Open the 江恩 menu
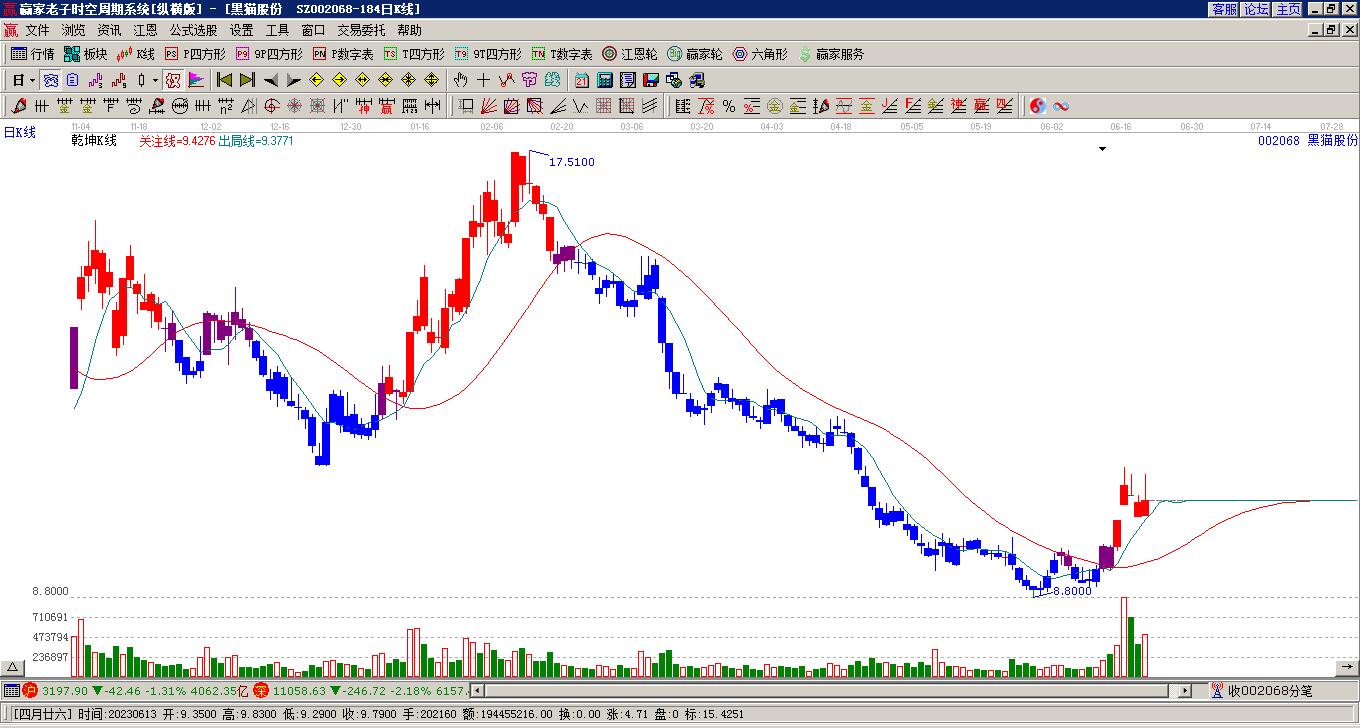 145,31
